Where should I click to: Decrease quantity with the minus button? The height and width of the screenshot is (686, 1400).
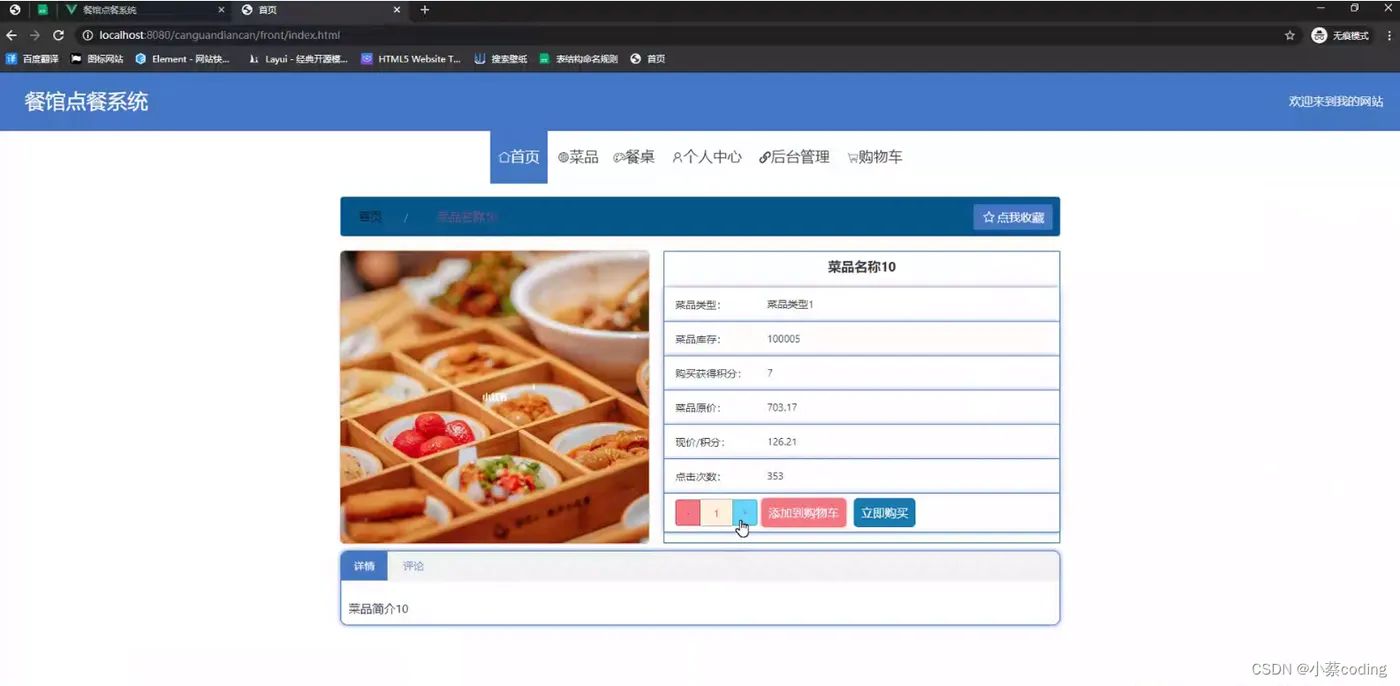pos(688,513)
